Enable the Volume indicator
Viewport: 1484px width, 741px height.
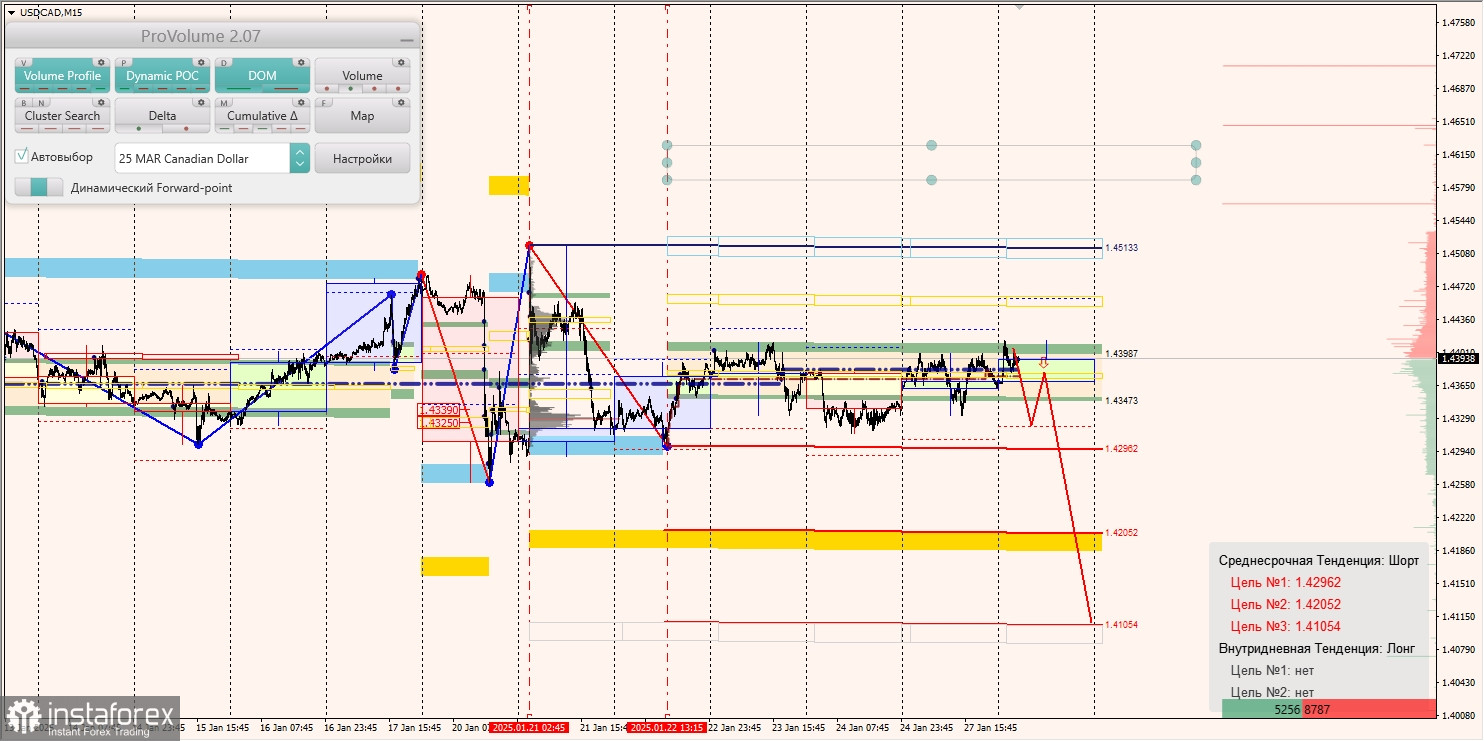click(362, 76)
